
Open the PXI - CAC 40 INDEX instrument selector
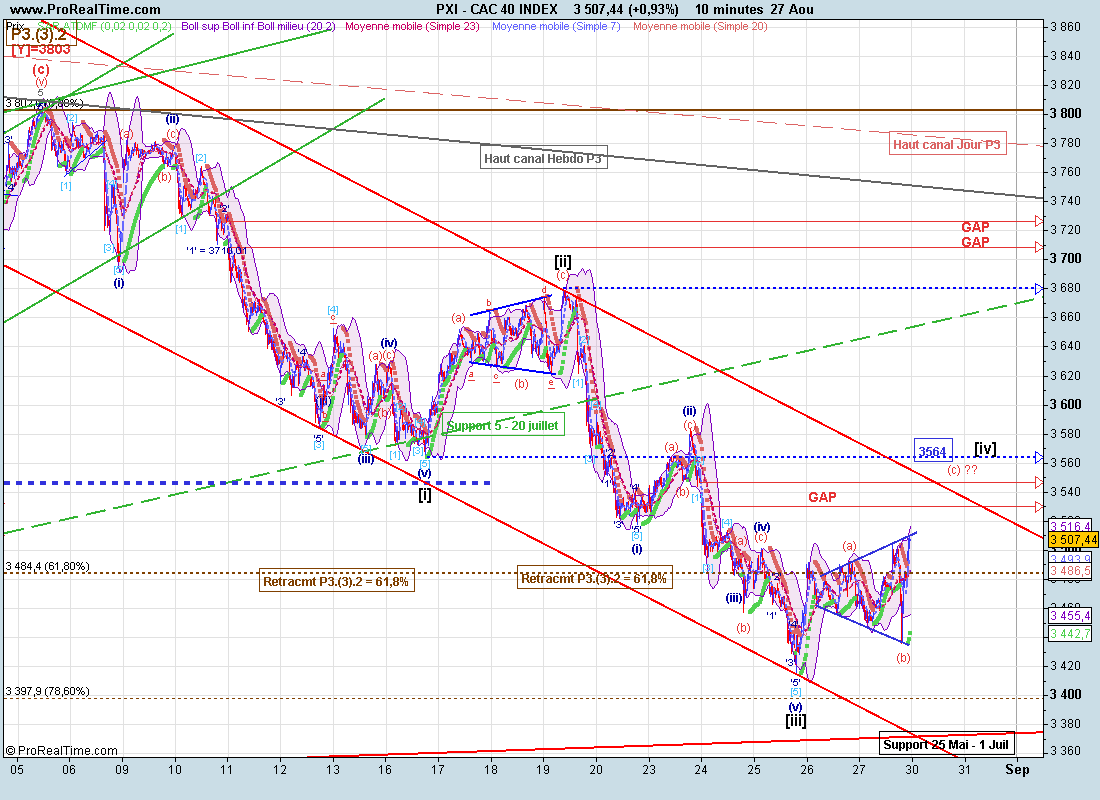pyautogui.click(x=497, y=9)
